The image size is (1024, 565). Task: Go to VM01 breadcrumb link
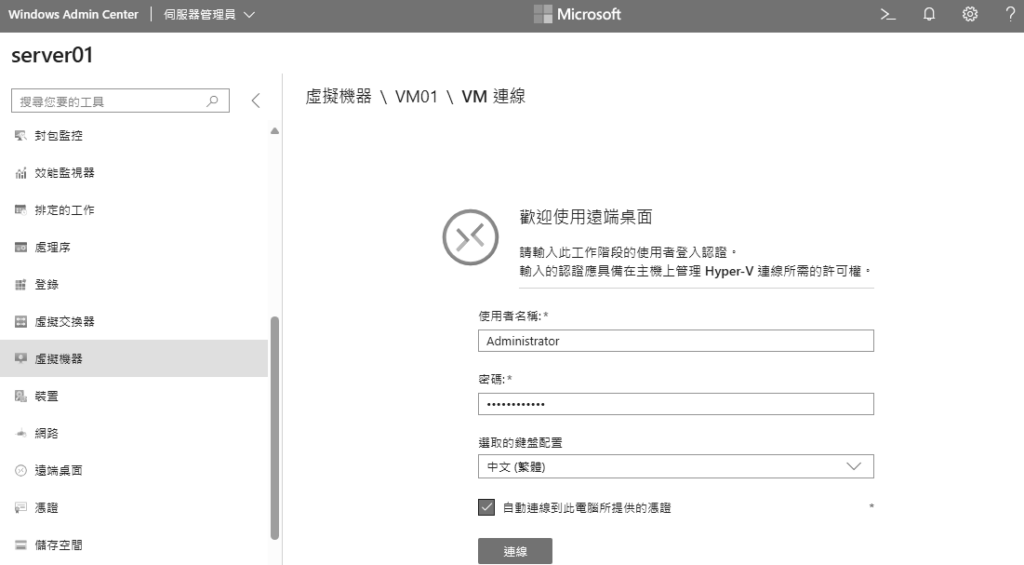click(x=416, y=97)
